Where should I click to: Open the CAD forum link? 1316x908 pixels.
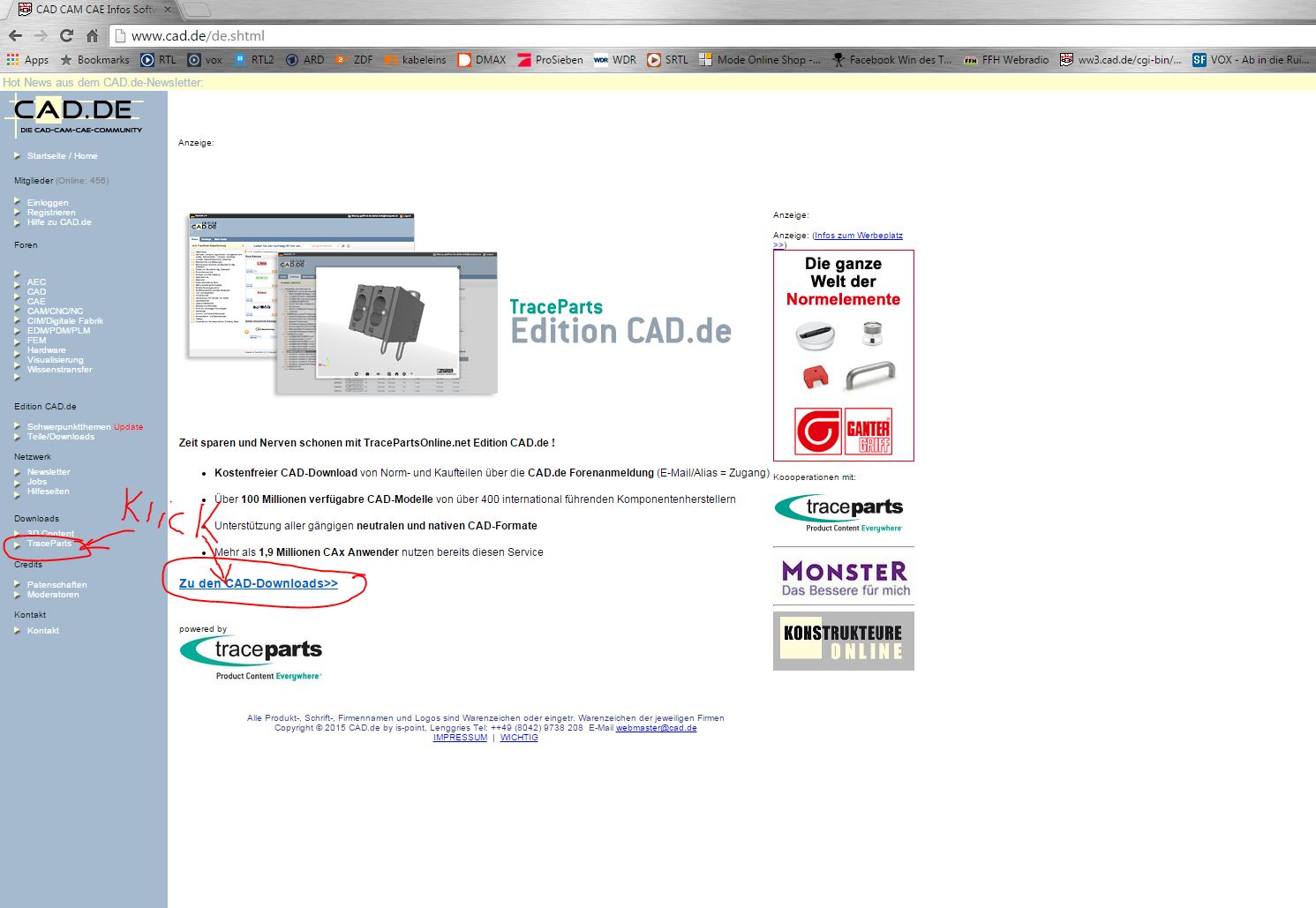tap(36, 292)
